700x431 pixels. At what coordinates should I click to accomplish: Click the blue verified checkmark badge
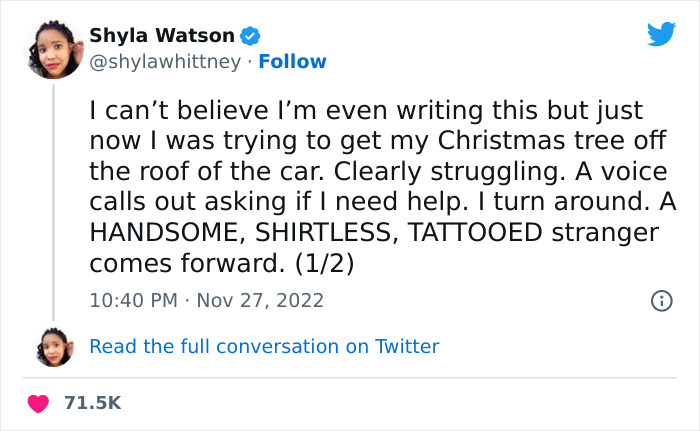pos(250,36)
